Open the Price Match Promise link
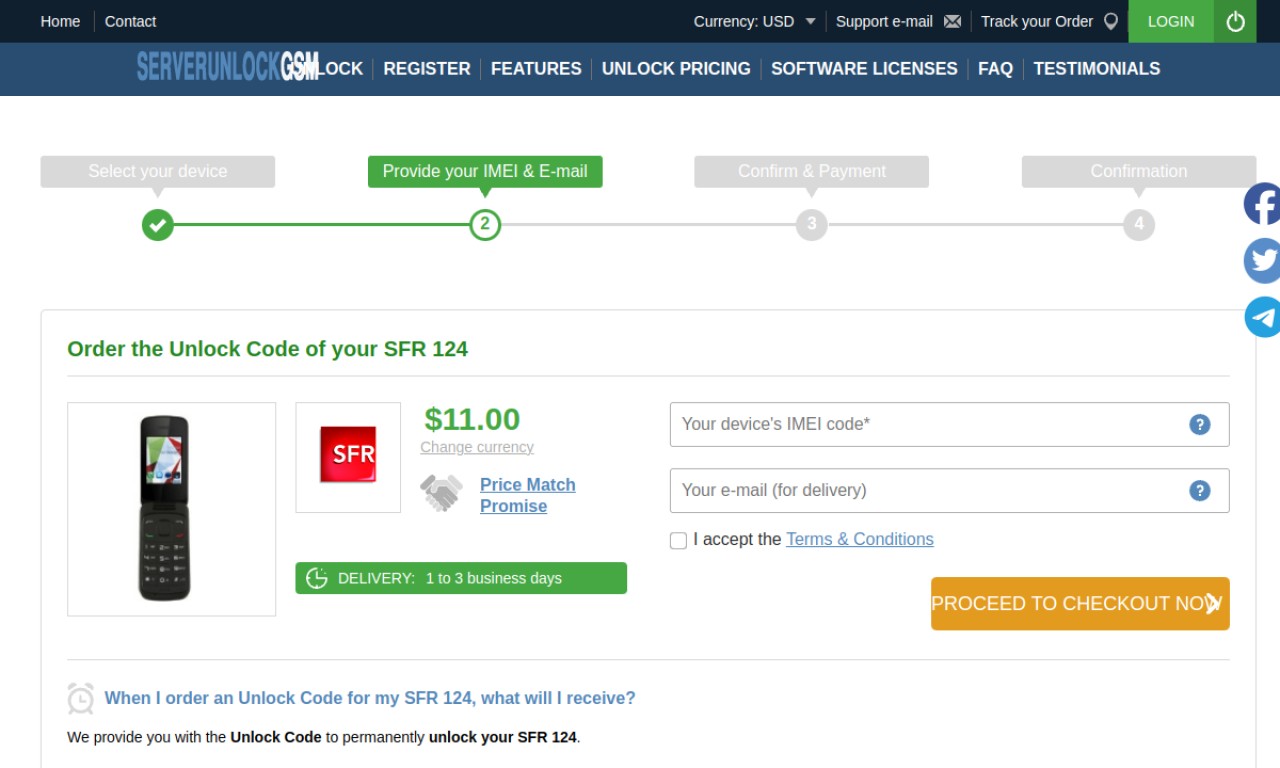 pyautogui.click(x=528, y=495)
